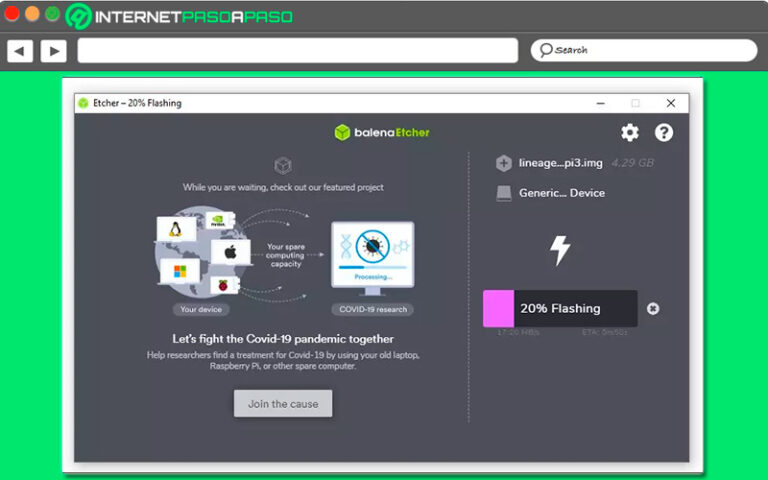Screen dimensions: 768x480
Task: Click the help question mark icon
Action: point(664,132)
